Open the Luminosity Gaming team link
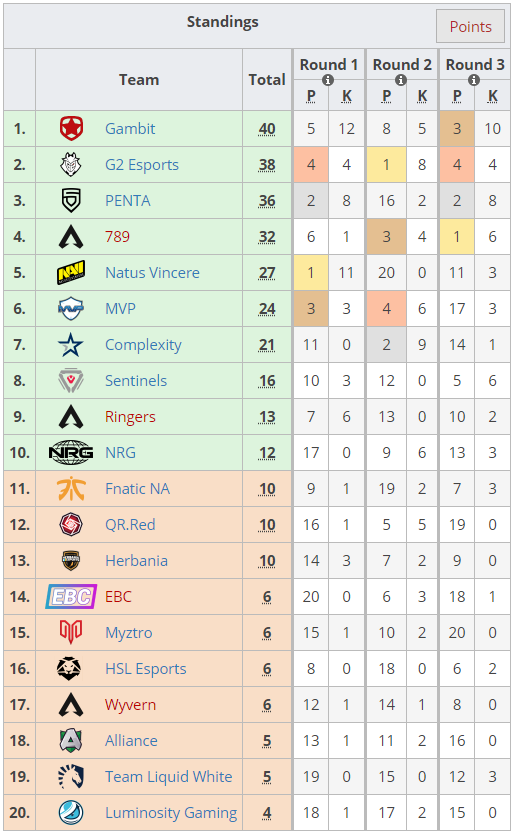This screenshot has height=831, width=516. tap(171, 812)
